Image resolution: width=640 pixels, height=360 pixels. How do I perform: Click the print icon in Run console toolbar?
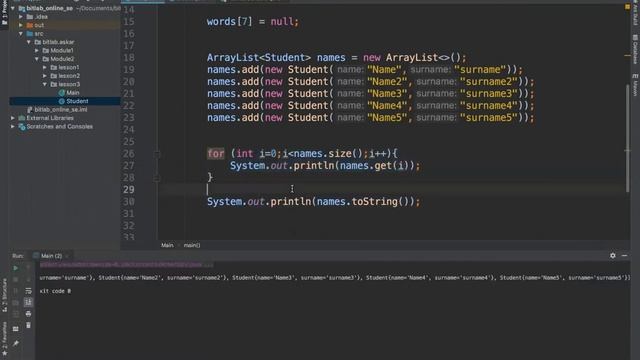pyautogui.click(x=28, y=314)
